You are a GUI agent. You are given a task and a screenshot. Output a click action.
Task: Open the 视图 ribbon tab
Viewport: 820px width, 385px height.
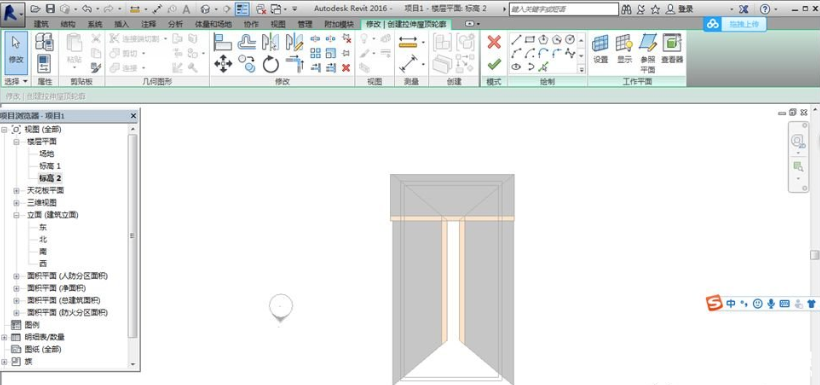(x=278, y=24)
